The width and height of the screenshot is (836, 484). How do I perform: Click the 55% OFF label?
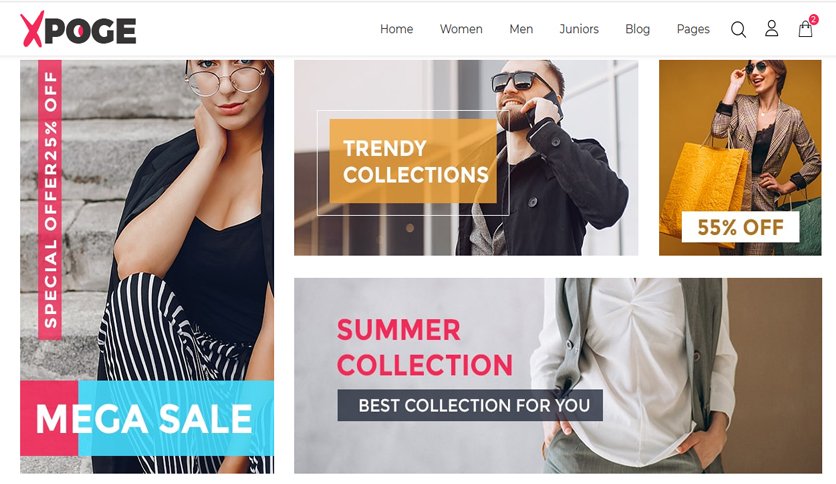tap(740, 227)
